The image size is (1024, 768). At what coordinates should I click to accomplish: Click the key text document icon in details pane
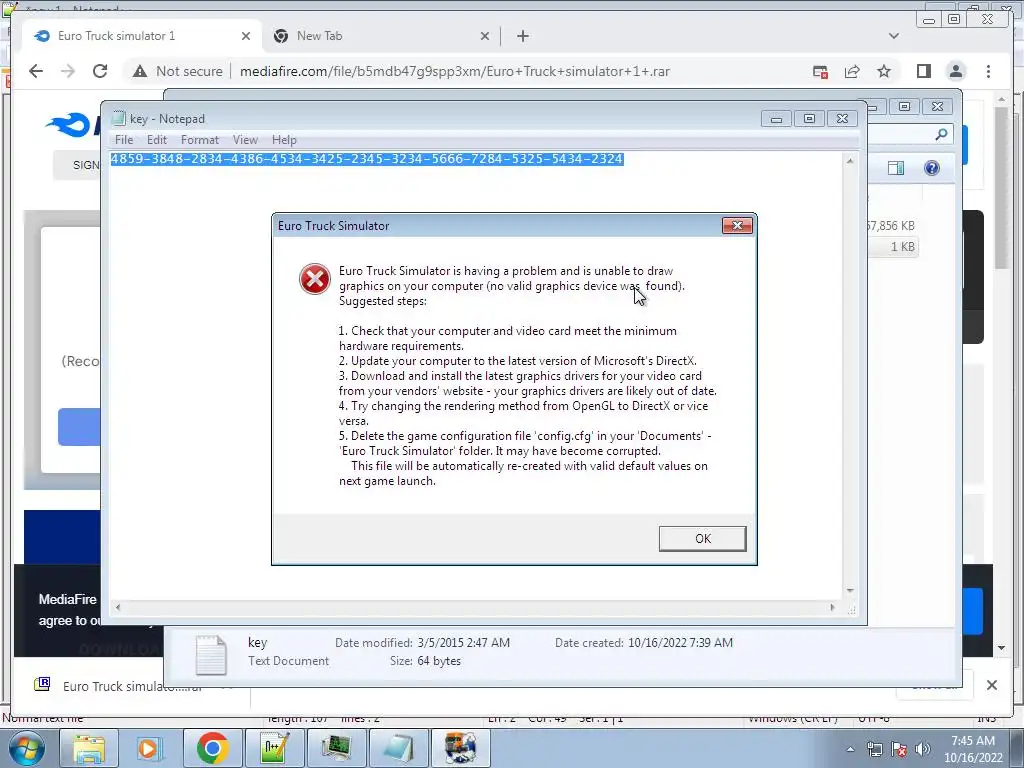[211, 654]
